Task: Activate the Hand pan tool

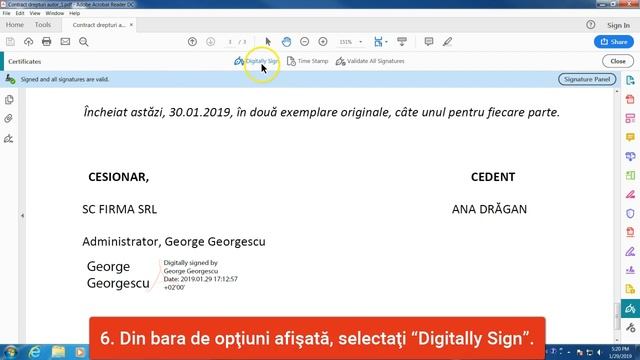Action: 287,42
